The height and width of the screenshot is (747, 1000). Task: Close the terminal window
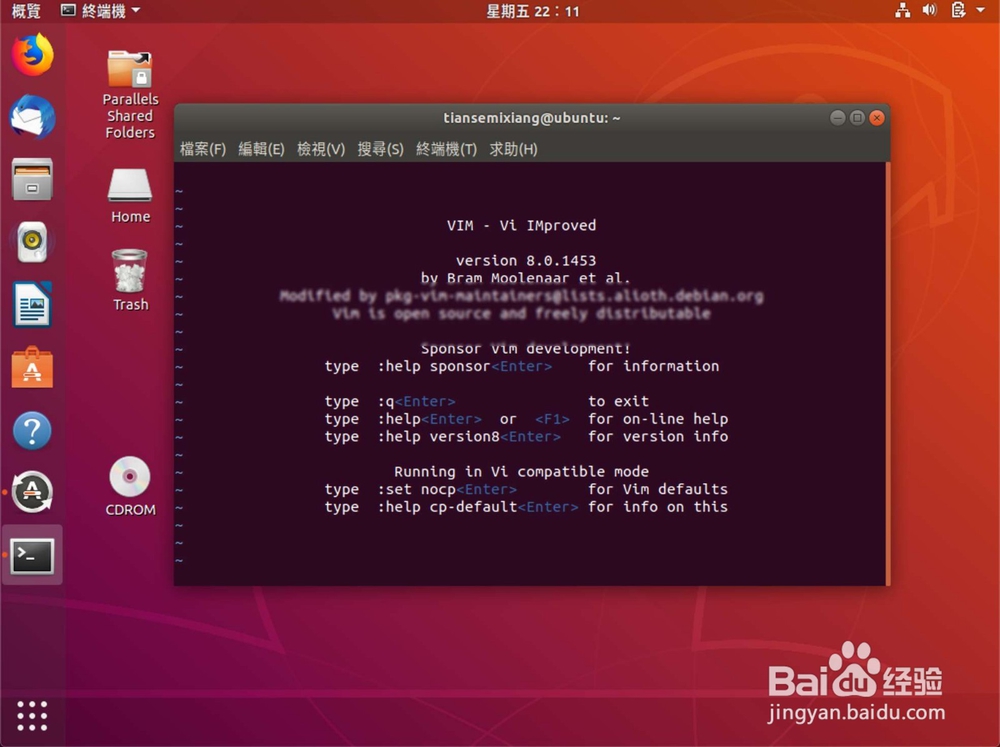click(x=877, y=117)
